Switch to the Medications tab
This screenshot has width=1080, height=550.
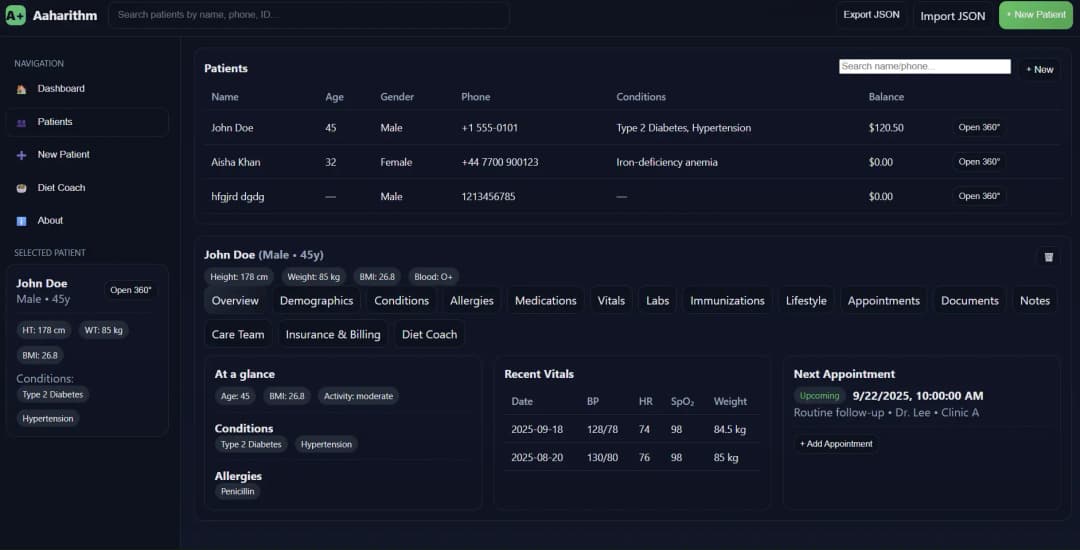click(x=545, y=301)
